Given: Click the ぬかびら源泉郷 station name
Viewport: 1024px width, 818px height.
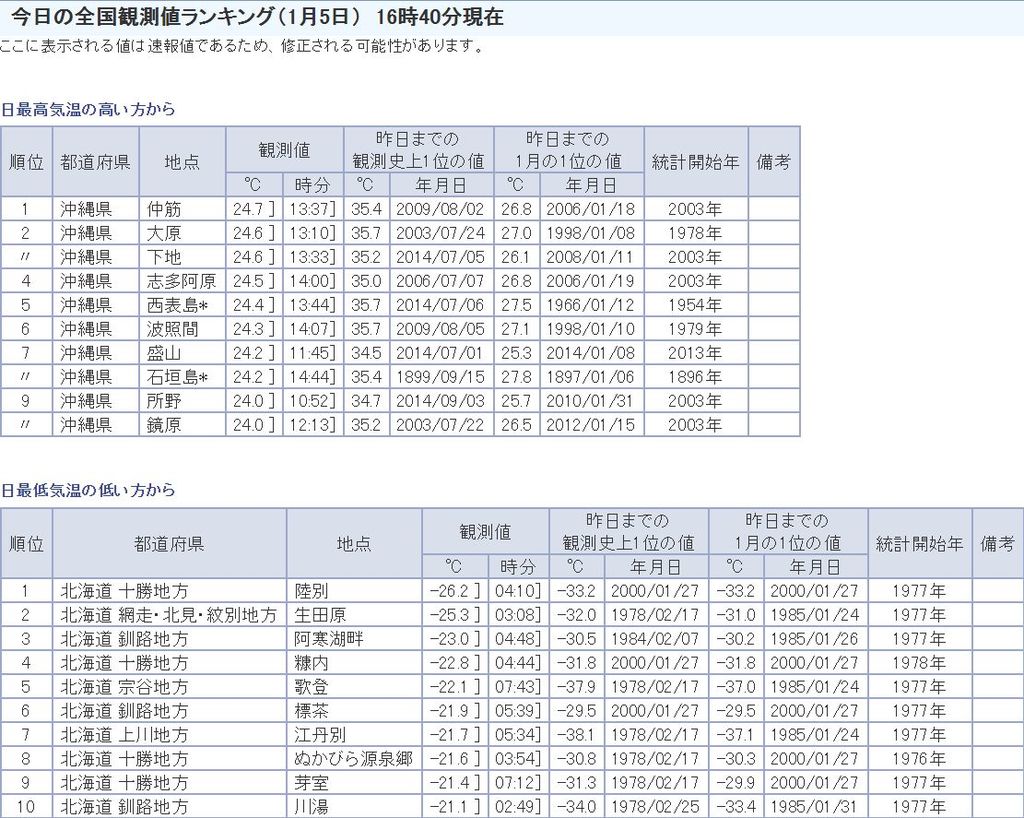Looking at the screenshot, I should coord(353,759).
